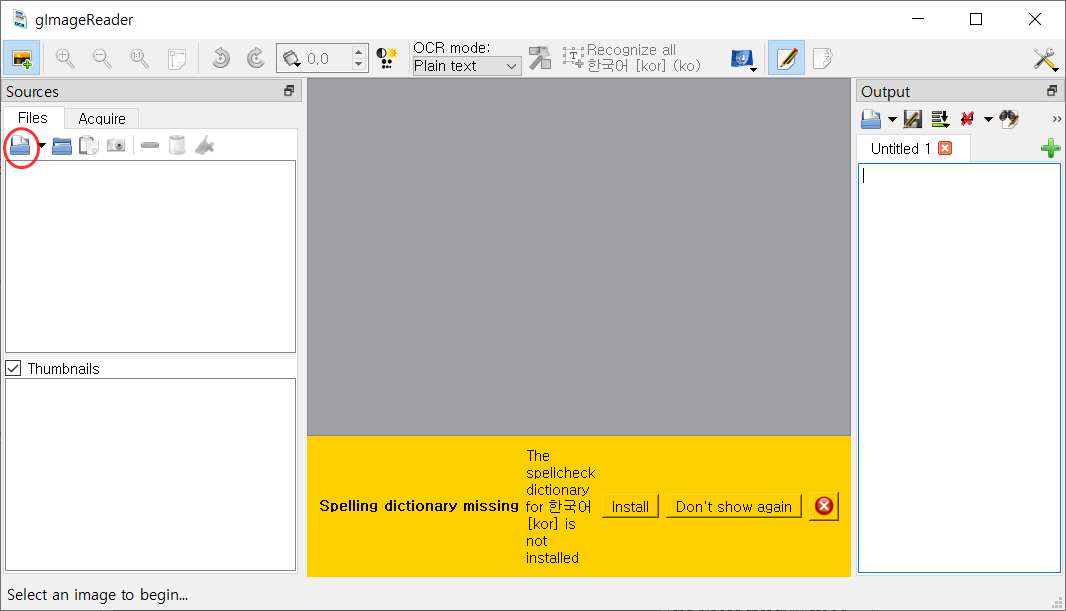
Task: Paste image from clipboard
Action: click(x=88, y=145)
